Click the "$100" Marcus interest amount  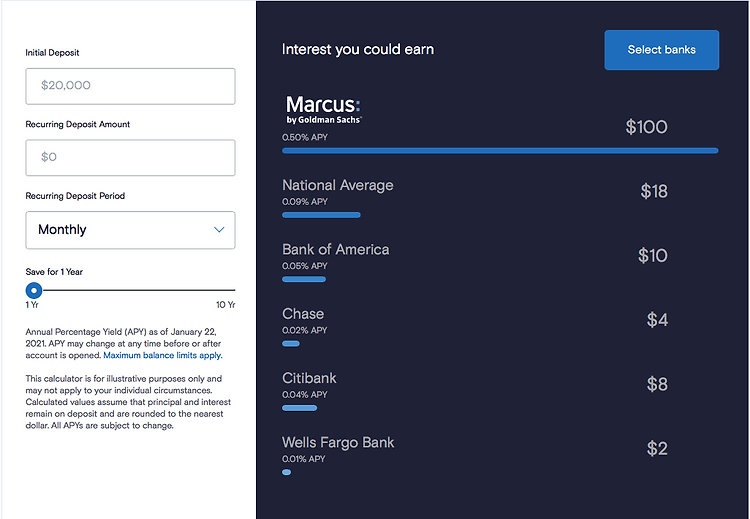646,127
